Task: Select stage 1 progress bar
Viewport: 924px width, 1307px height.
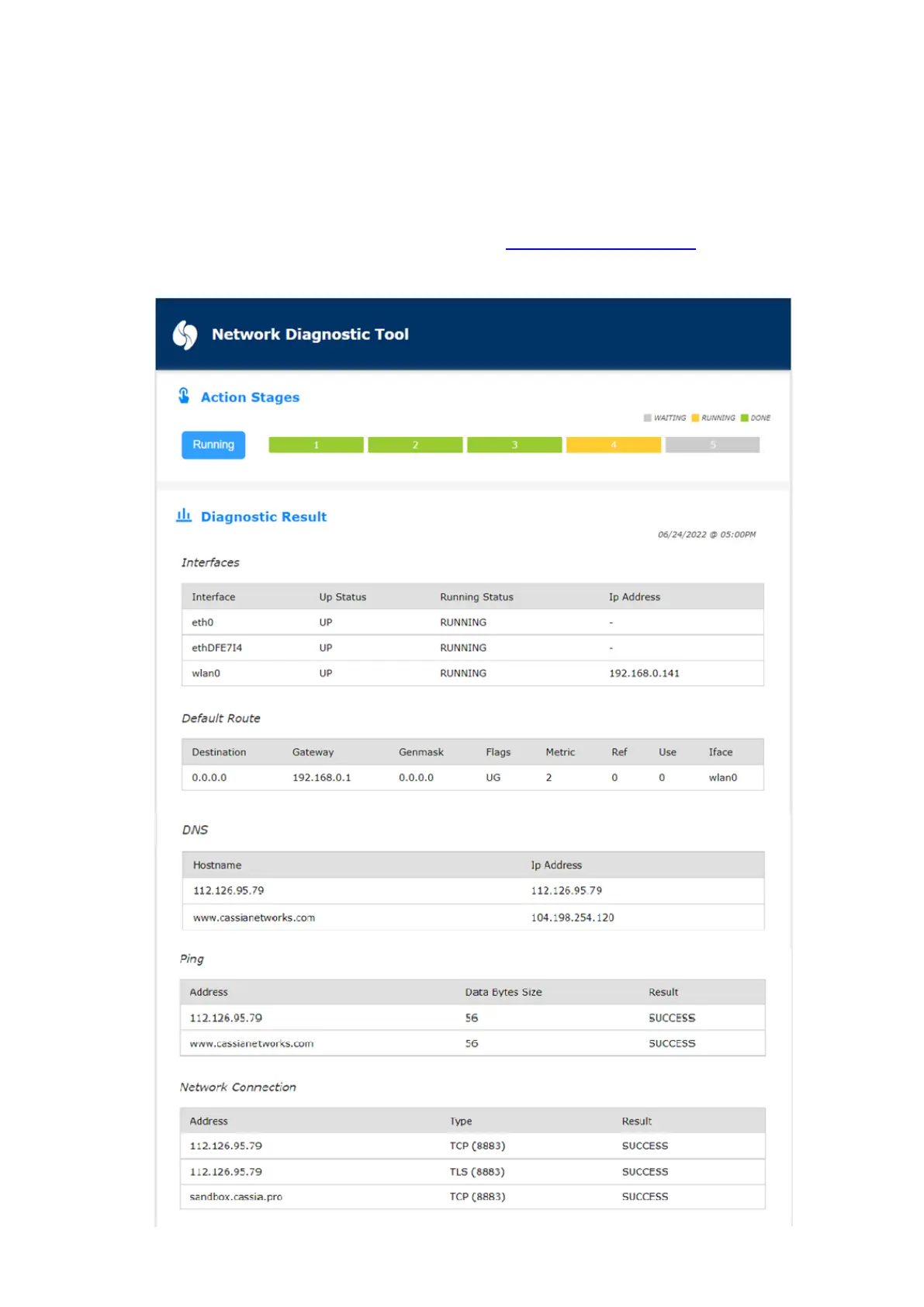Action: point(316,445)
